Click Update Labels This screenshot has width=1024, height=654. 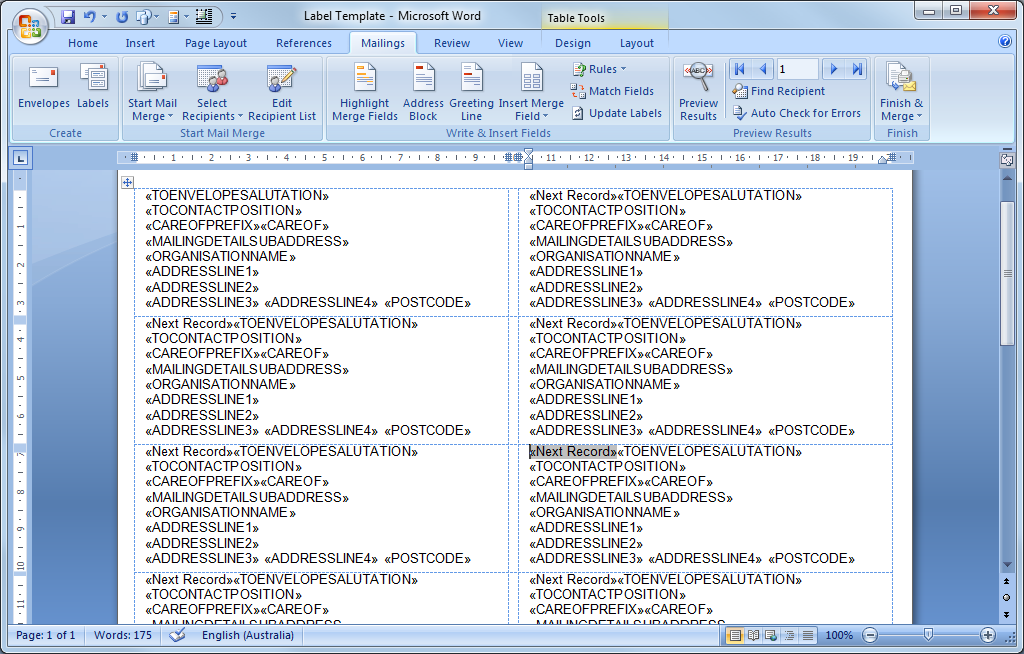click(616, 113)
